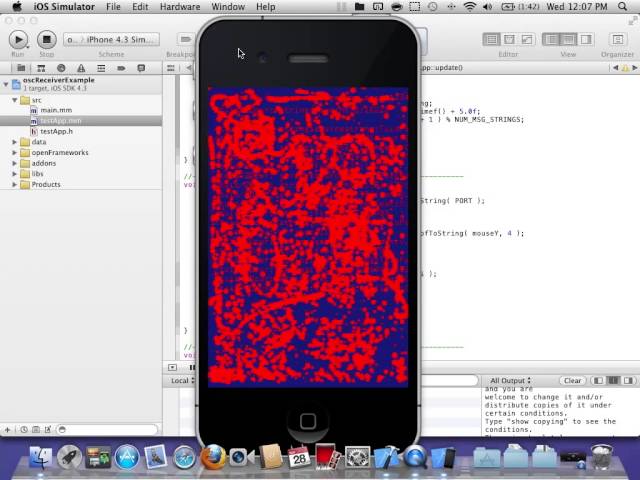Open Spotlight search magnifier

click(623, 7)
